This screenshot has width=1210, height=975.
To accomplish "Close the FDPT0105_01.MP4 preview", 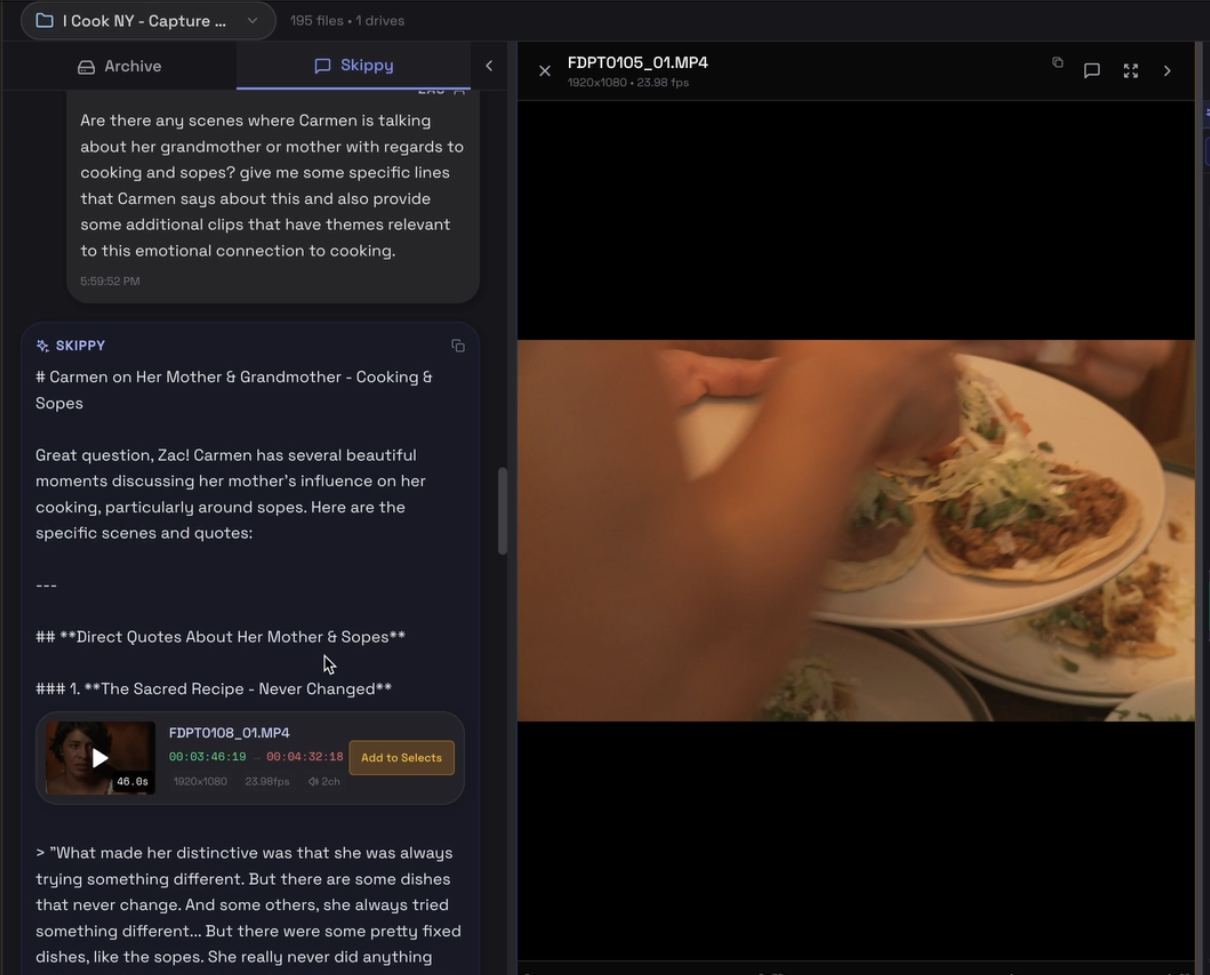I will (545, 70).
